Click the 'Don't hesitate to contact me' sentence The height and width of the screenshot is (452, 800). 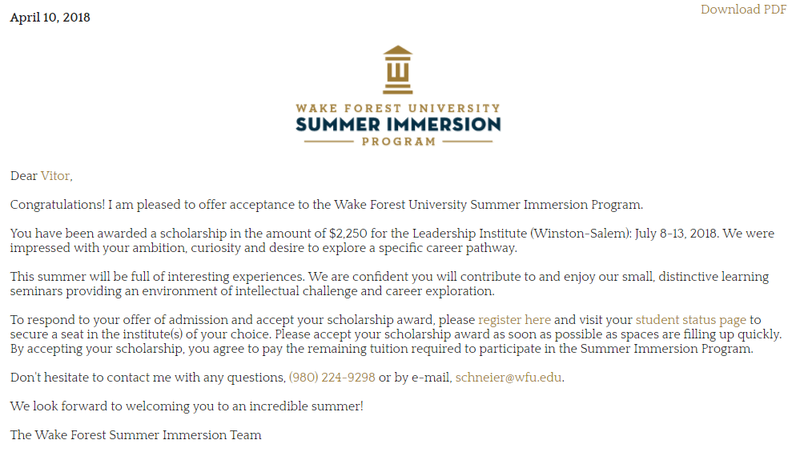147,378
